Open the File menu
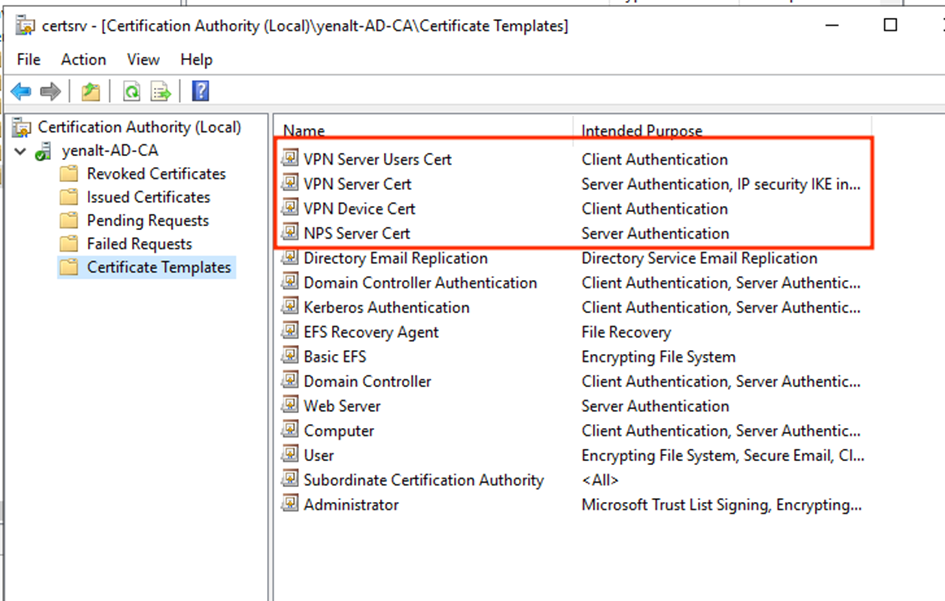Viewport: 945px width, 601px height. coord(28,60)
